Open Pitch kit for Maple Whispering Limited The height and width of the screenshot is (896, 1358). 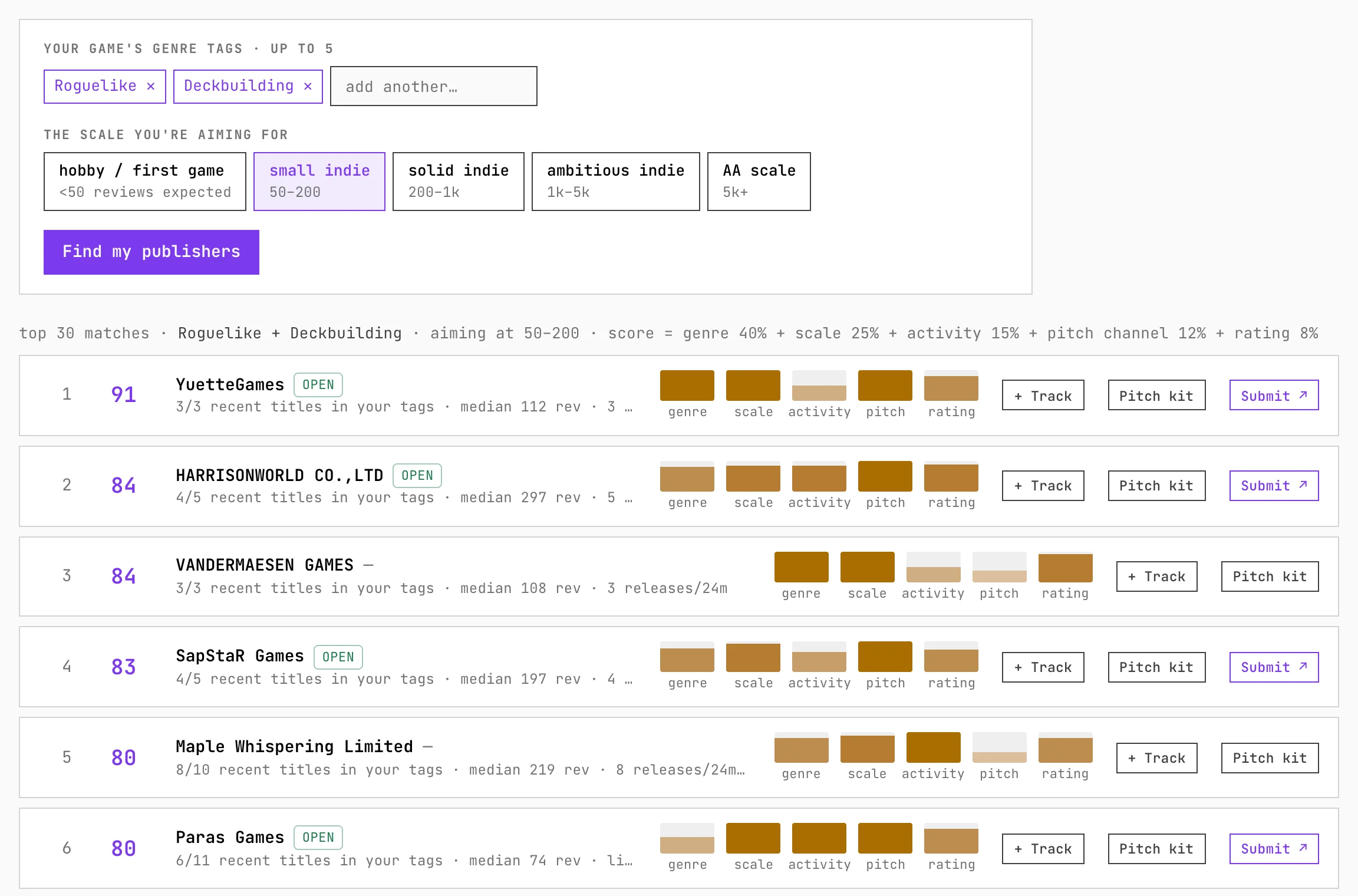click(x=1270, y=758)
